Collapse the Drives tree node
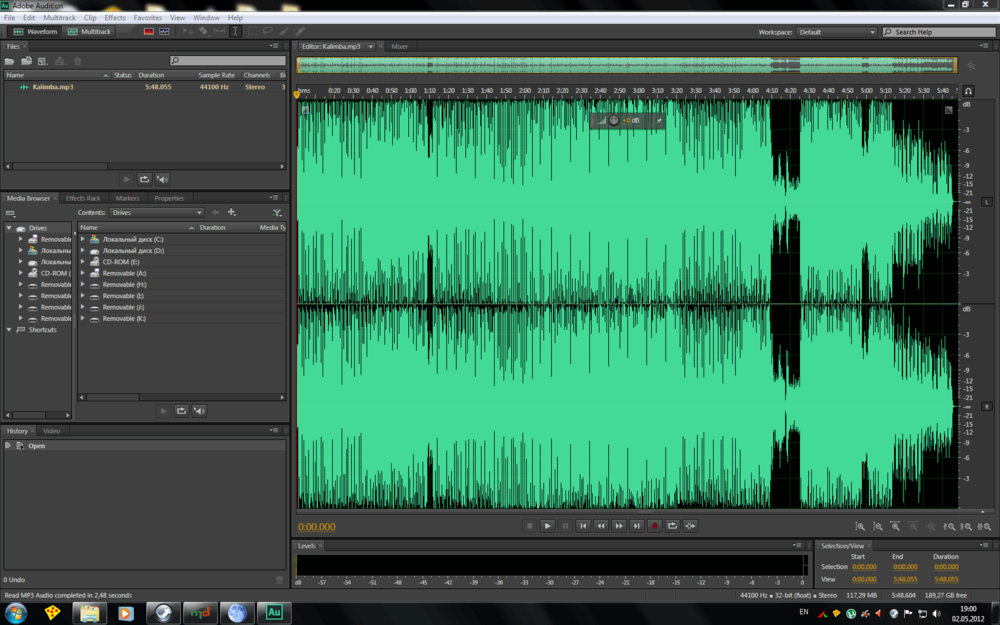1000x625 pixels. 10,228
